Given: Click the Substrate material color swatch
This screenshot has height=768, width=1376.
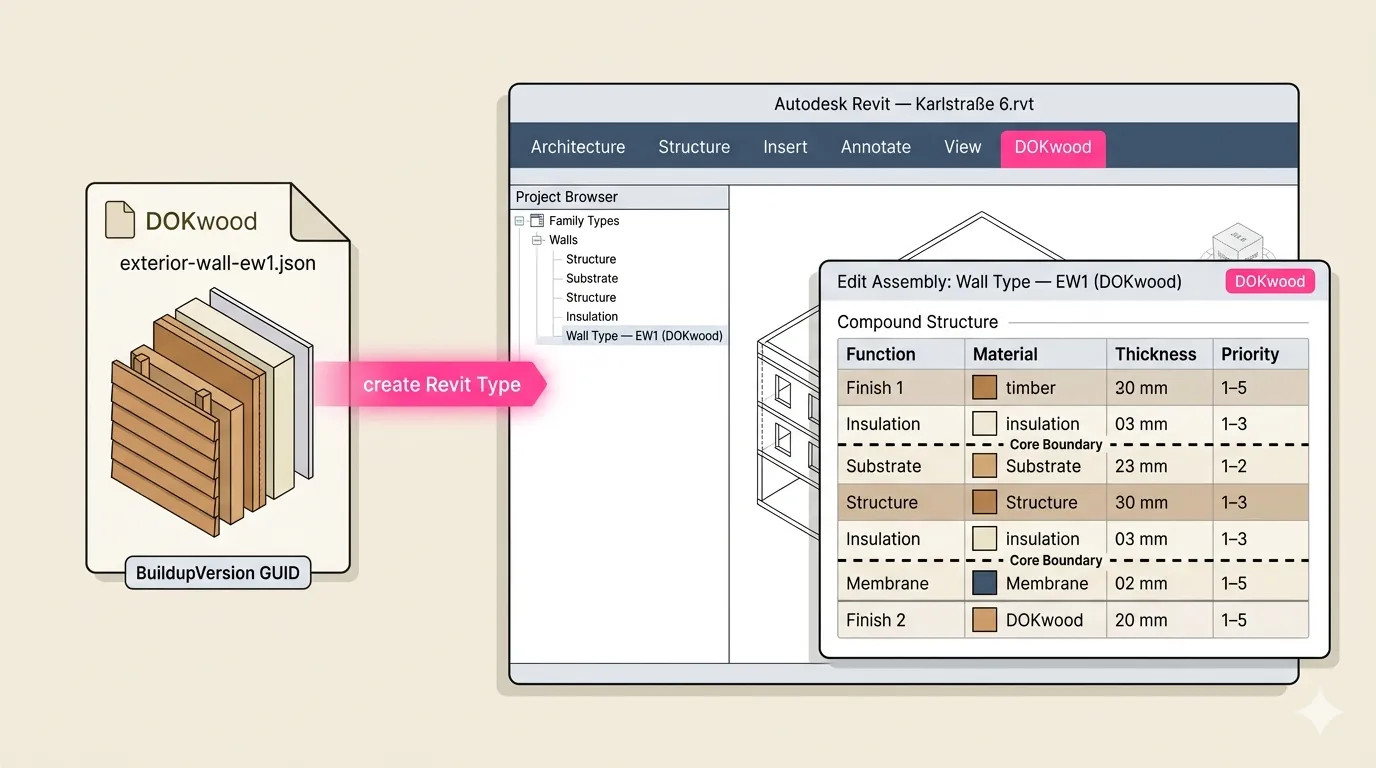Looking at the screenshot, I should 984,466.
